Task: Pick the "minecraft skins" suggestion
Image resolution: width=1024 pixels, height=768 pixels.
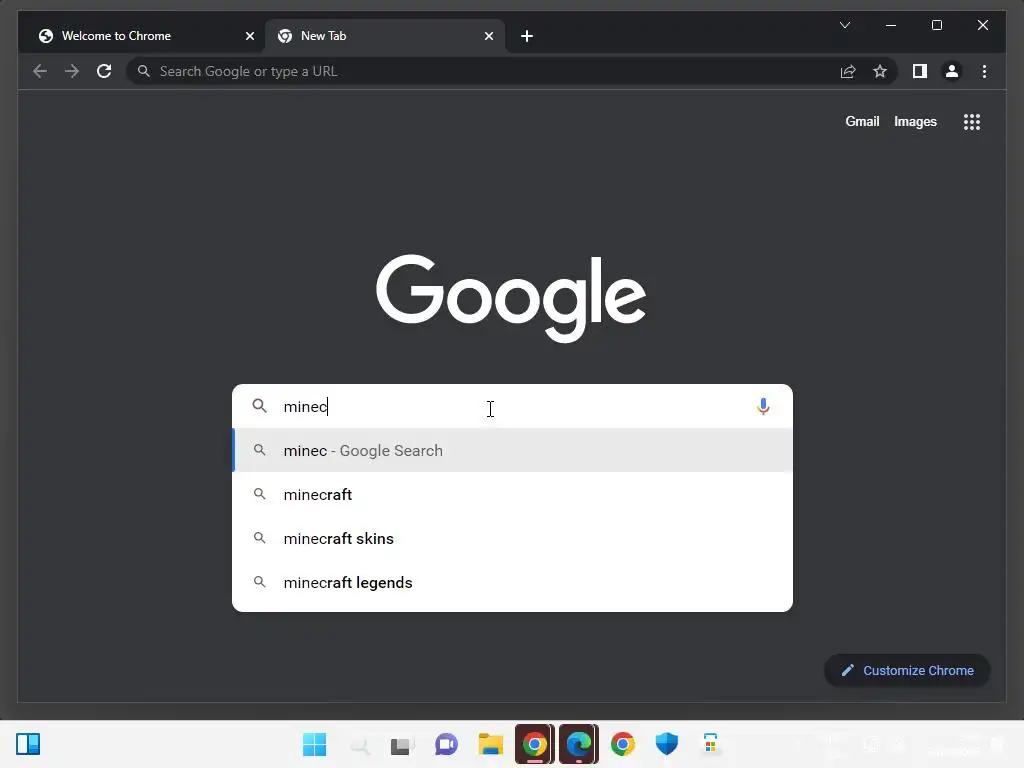Action: 513,538
